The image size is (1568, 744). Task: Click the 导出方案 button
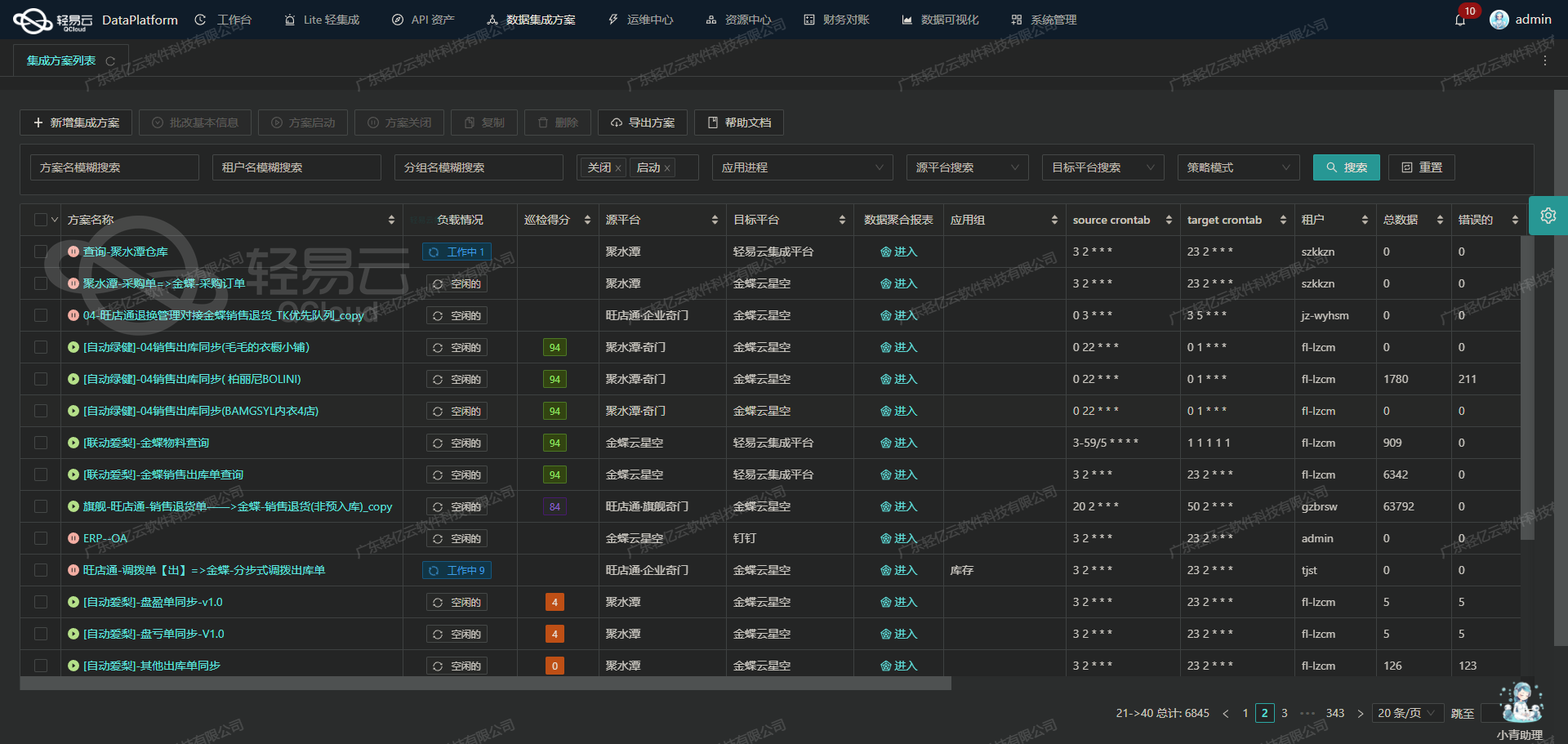click(x=643, y=123)
